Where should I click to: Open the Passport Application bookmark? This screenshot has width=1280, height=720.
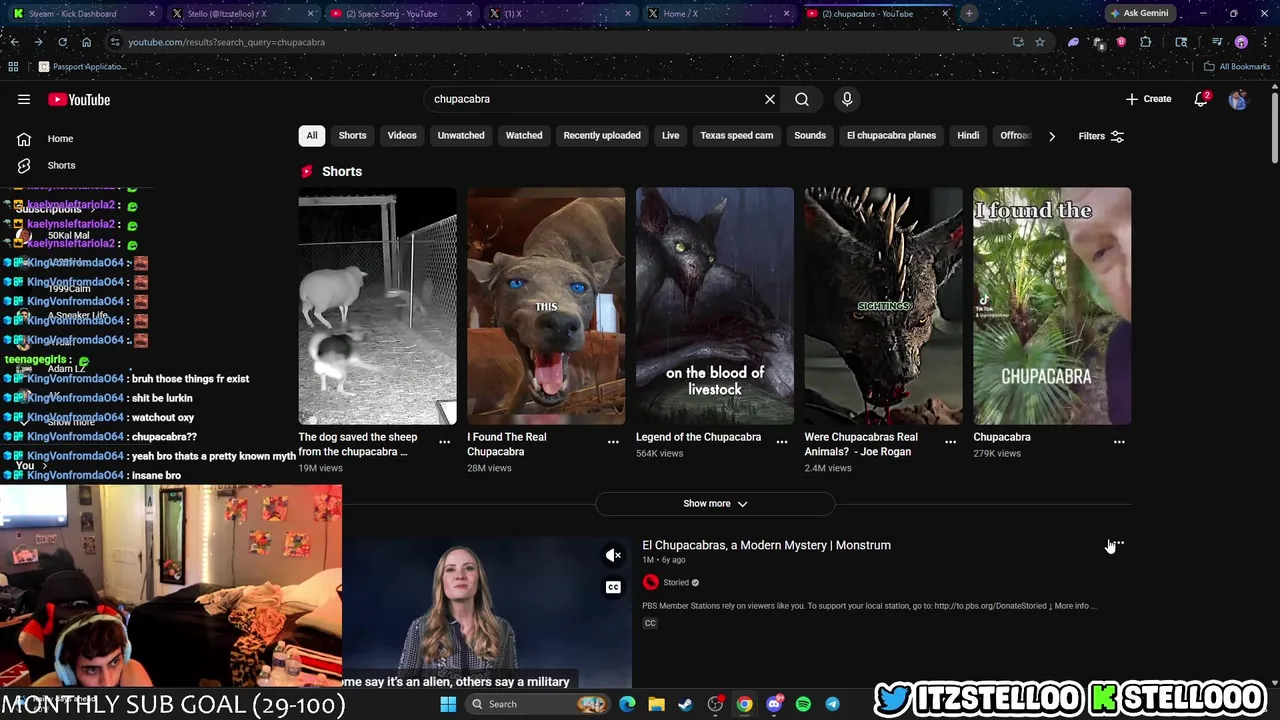click(82, 66)
